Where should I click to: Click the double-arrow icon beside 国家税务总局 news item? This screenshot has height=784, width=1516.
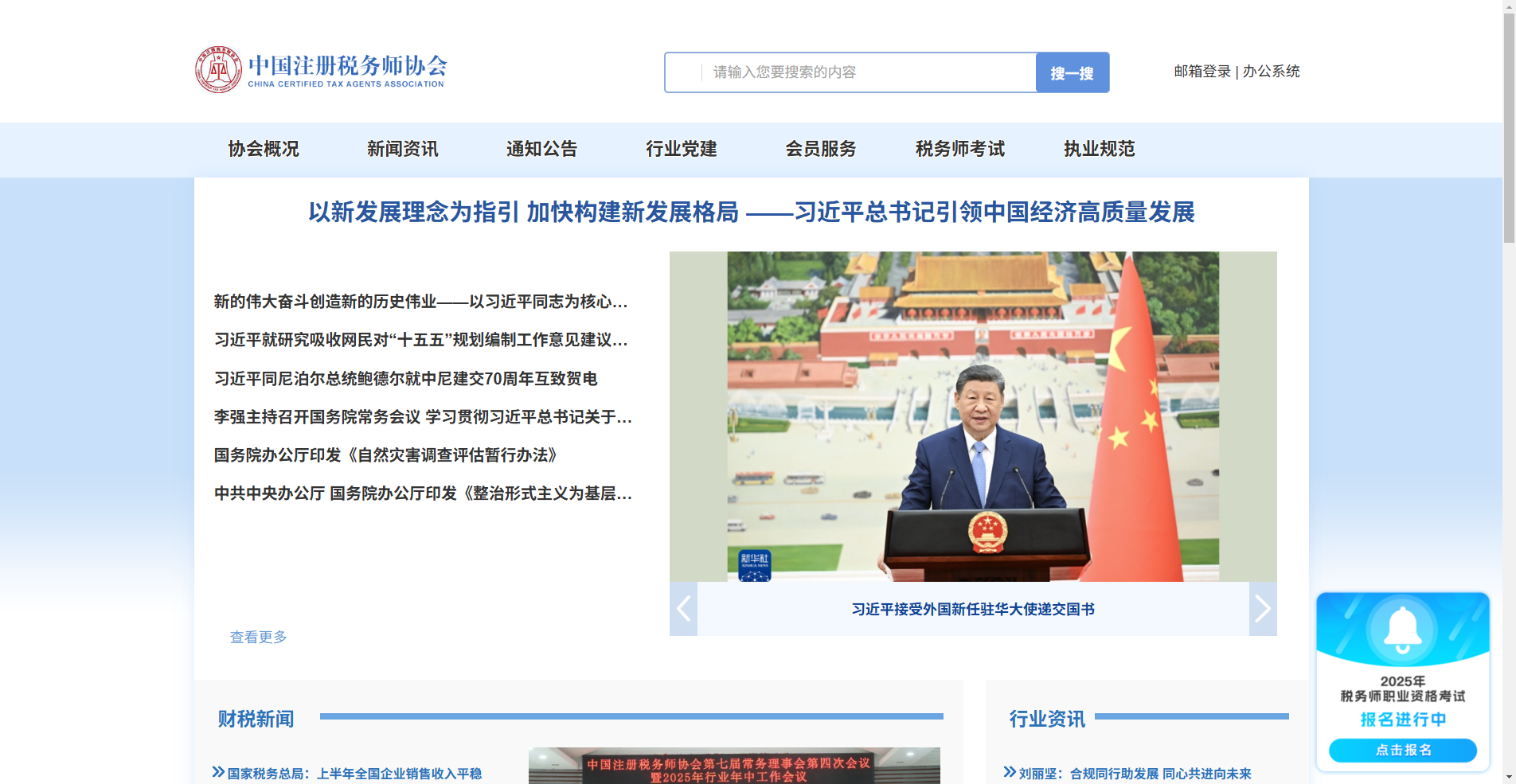click(217, 770)
